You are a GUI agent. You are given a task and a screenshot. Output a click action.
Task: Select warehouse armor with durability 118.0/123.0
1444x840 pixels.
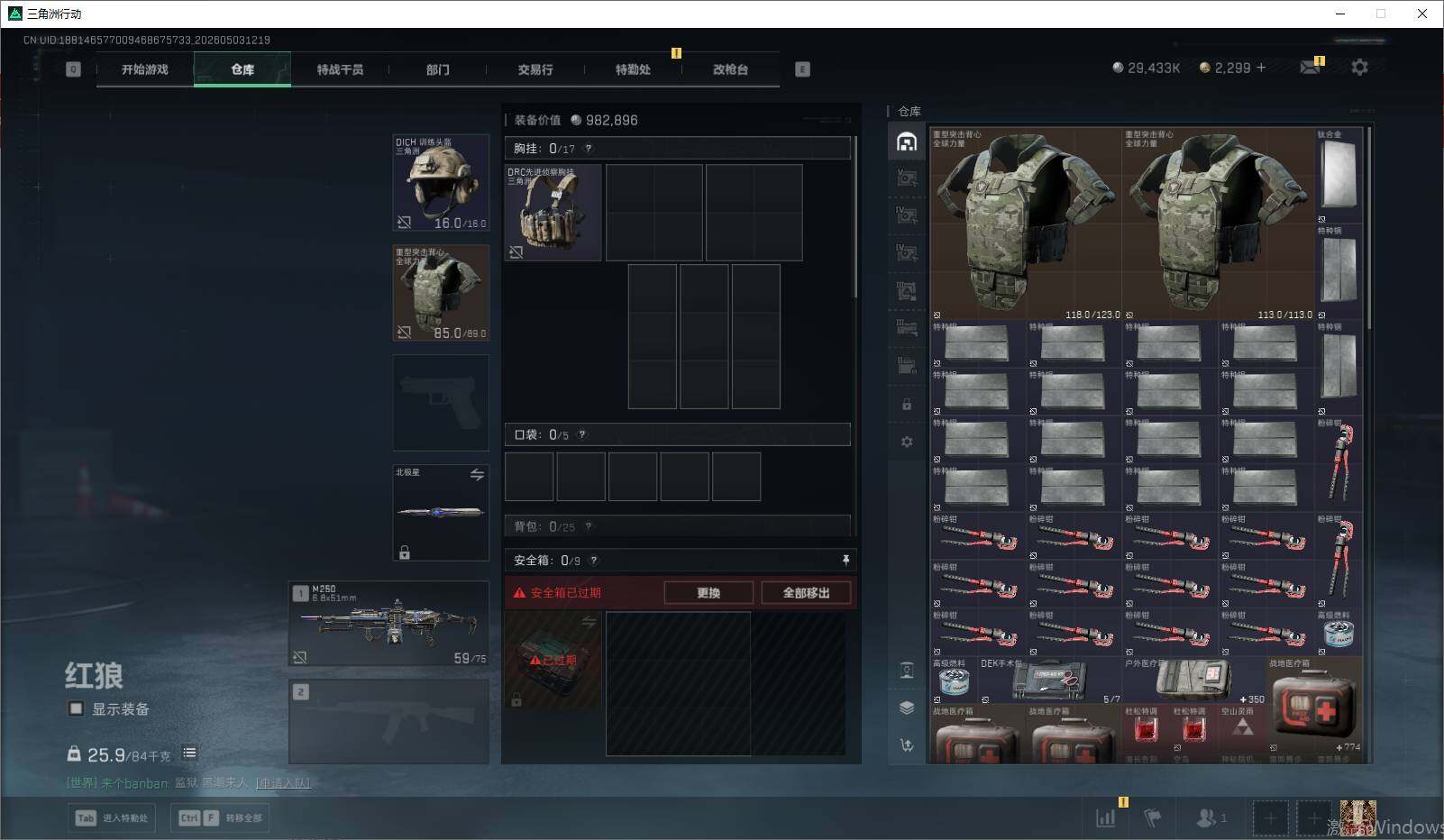1026,224
